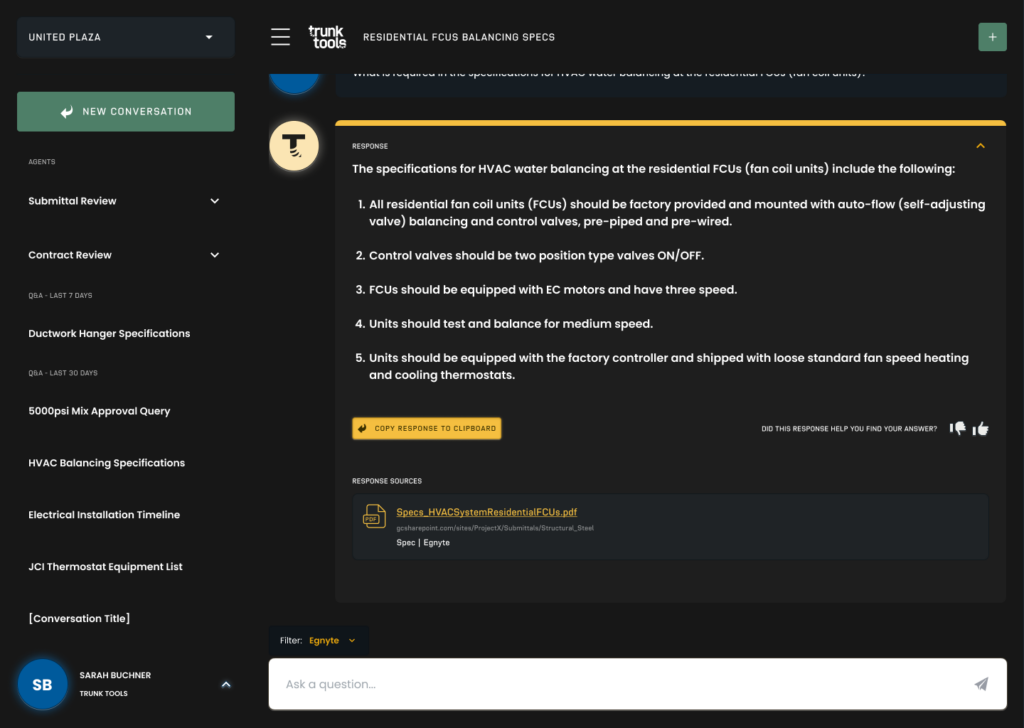Open the hamburger menu icon
This screenshot has height=728, width=1024.
pos(281,37)
